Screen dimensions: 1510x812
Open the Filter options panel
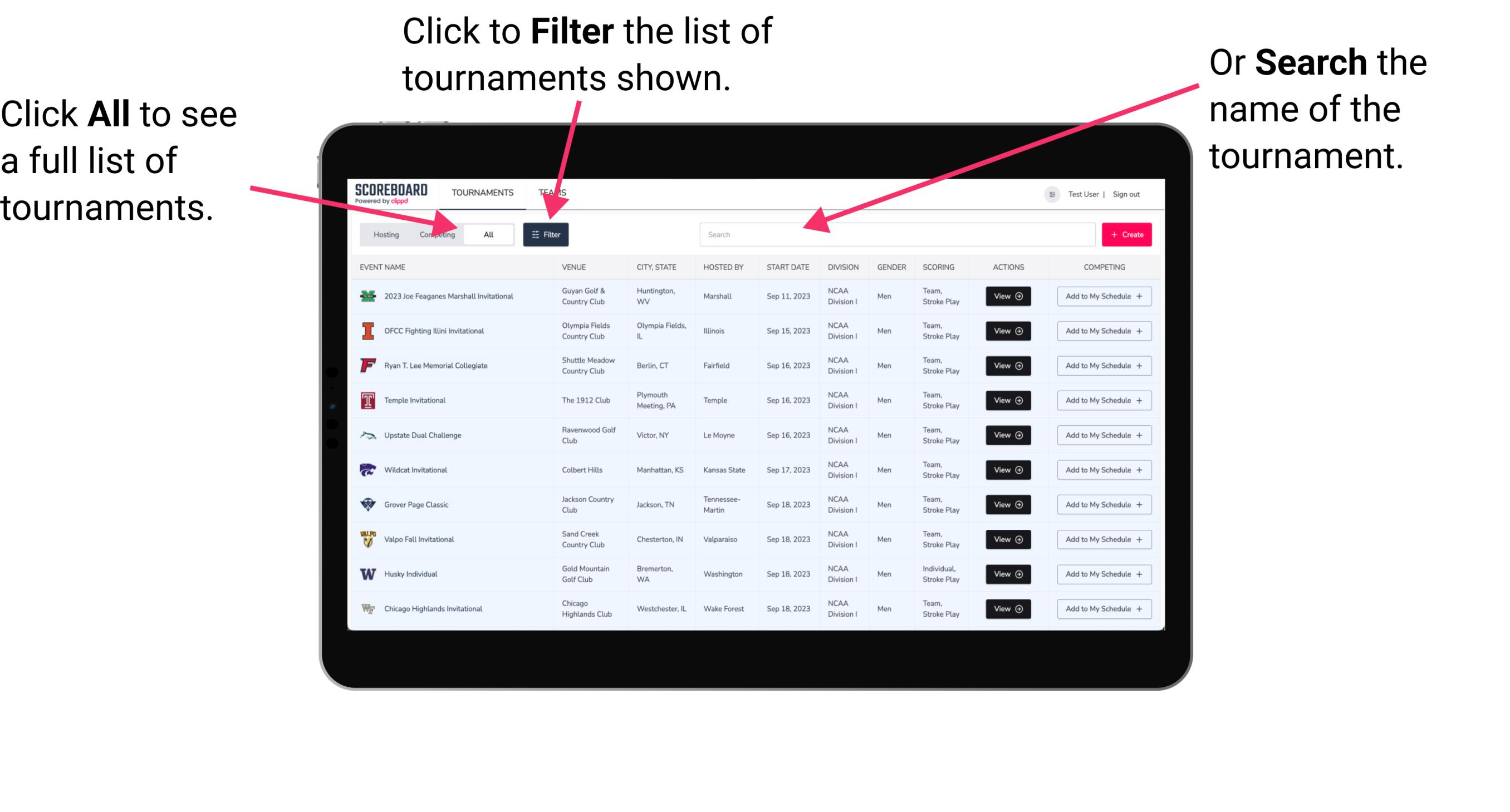pos(546,234)
